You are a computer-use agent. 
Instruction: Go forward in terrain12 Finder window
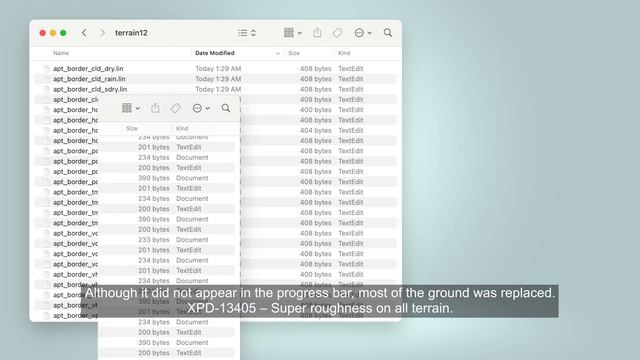(x=102, y=33)
